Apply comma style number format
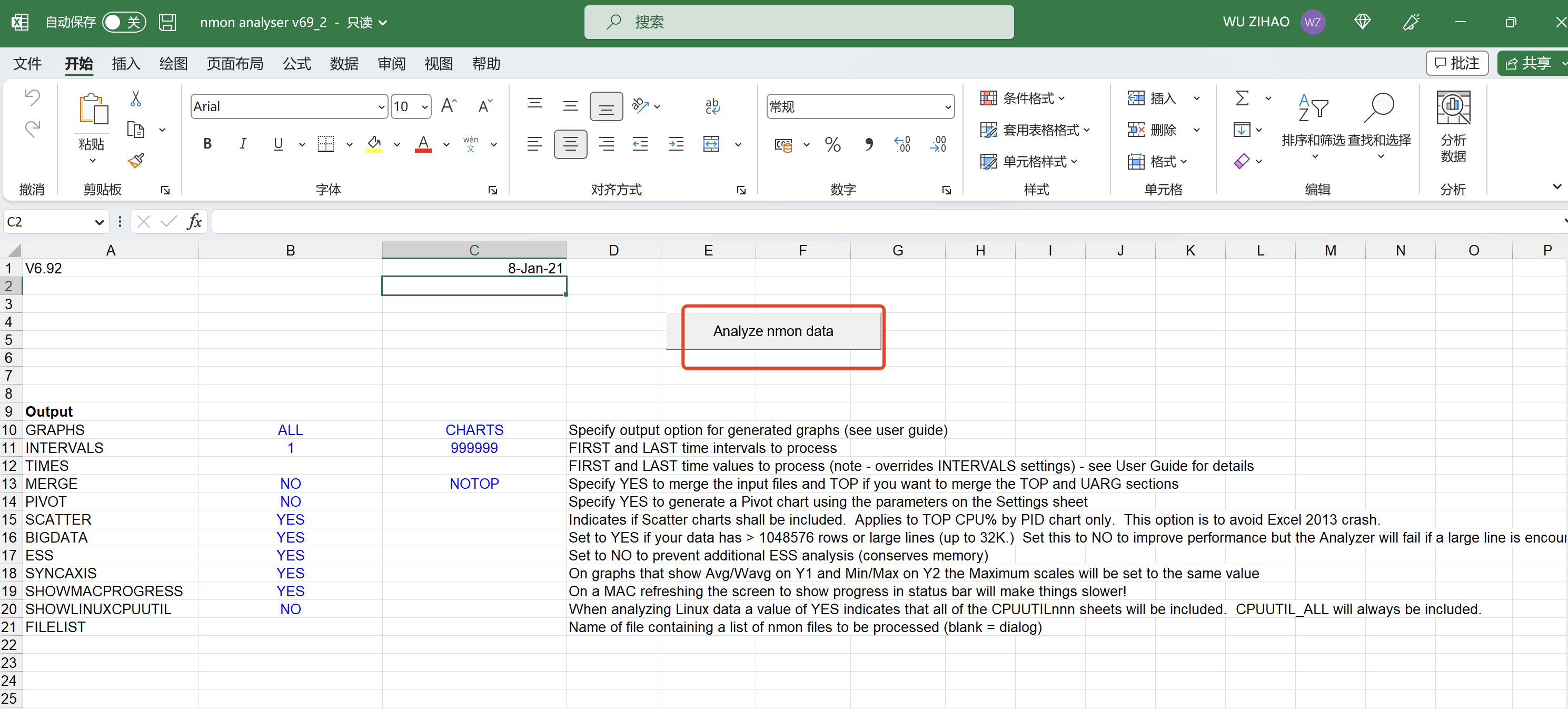Viewport: 1568px width, 709px height. click(x=868, y=144)
